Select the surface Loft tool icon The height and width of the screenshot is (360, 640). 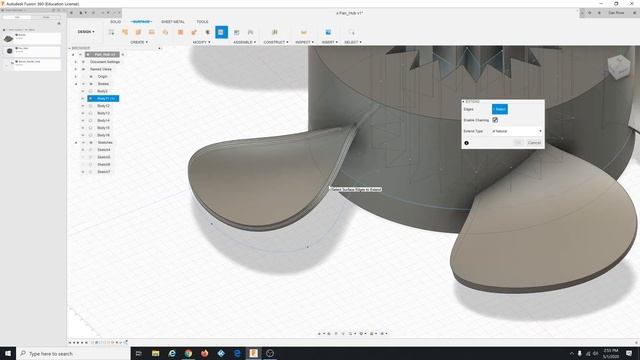(x=165, y=32)
